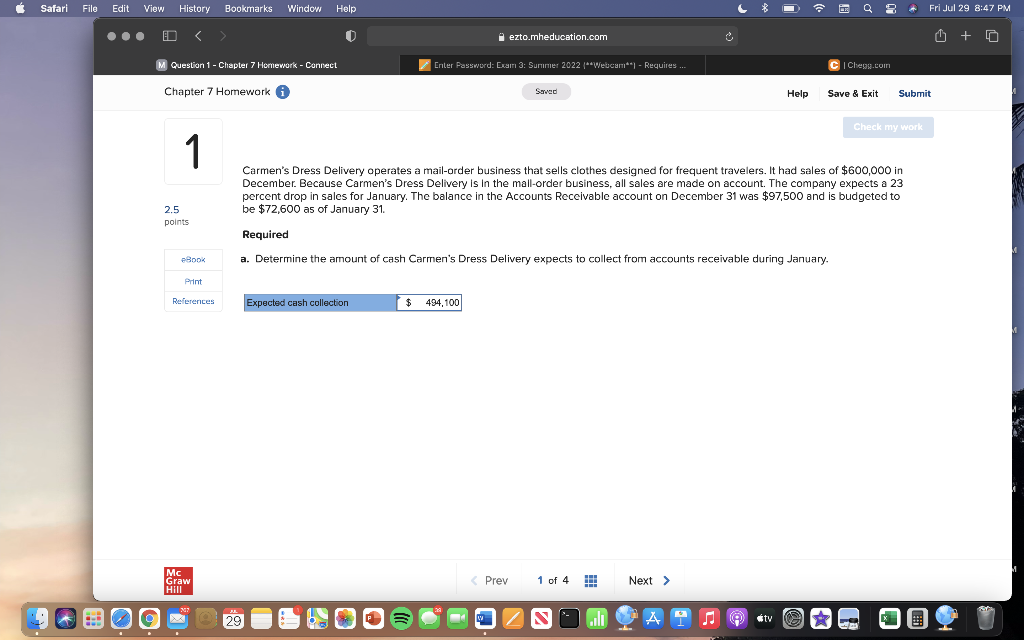Open Spotify in the Dock
The width and height of the screenshot is (1024, 640).
tap(401, 618)
